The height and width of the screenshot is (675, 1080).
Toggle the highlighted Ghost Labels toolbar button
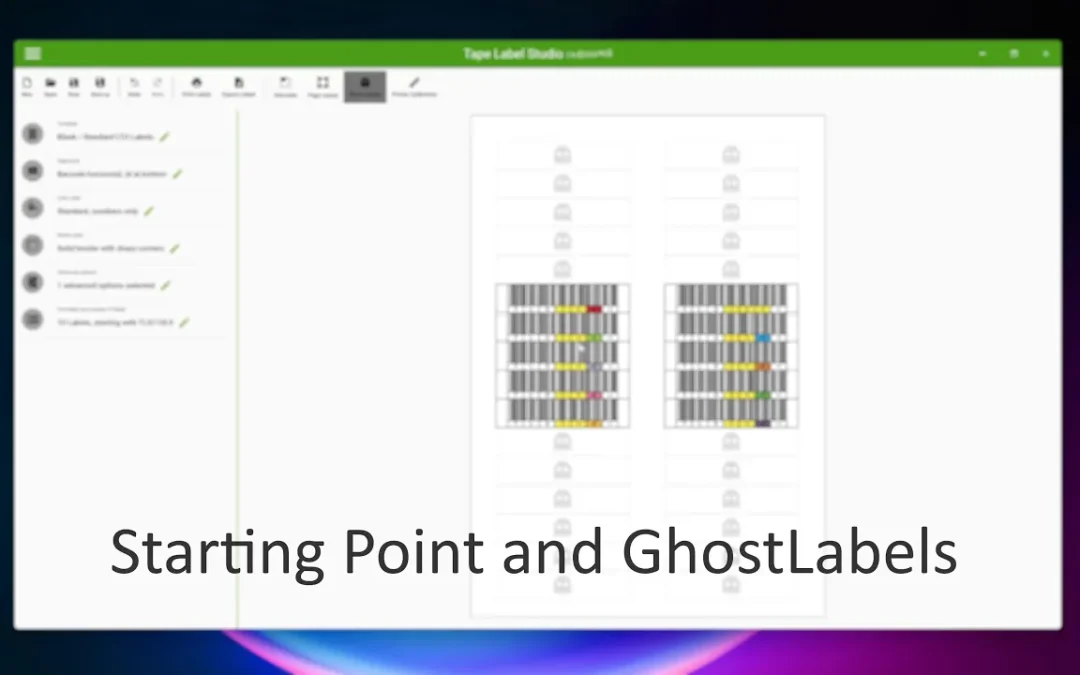(x=365, y=87)
